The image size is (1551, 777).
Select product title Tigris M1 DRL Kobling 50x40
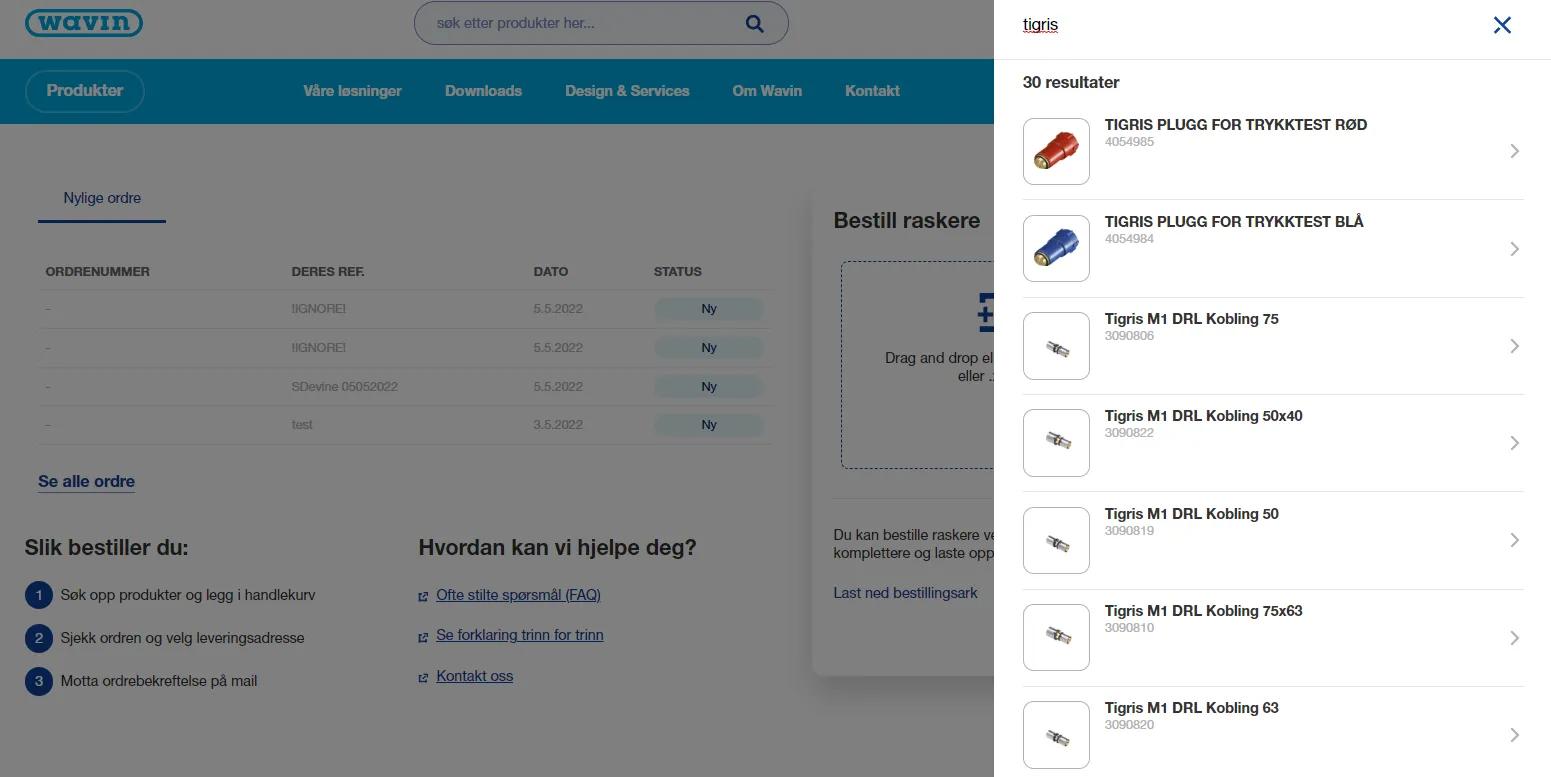point(1204,416)
